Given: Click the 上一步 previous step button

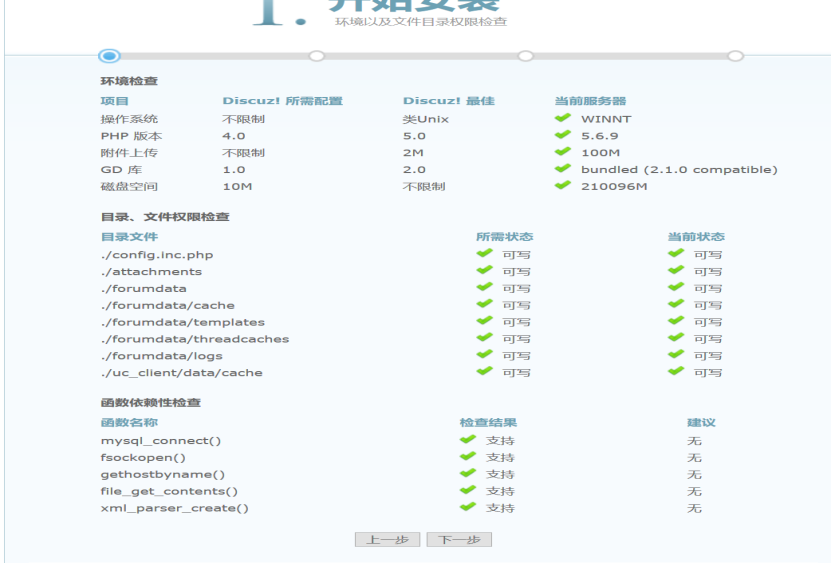Looking at the screenshot, I should click(387, 540).
